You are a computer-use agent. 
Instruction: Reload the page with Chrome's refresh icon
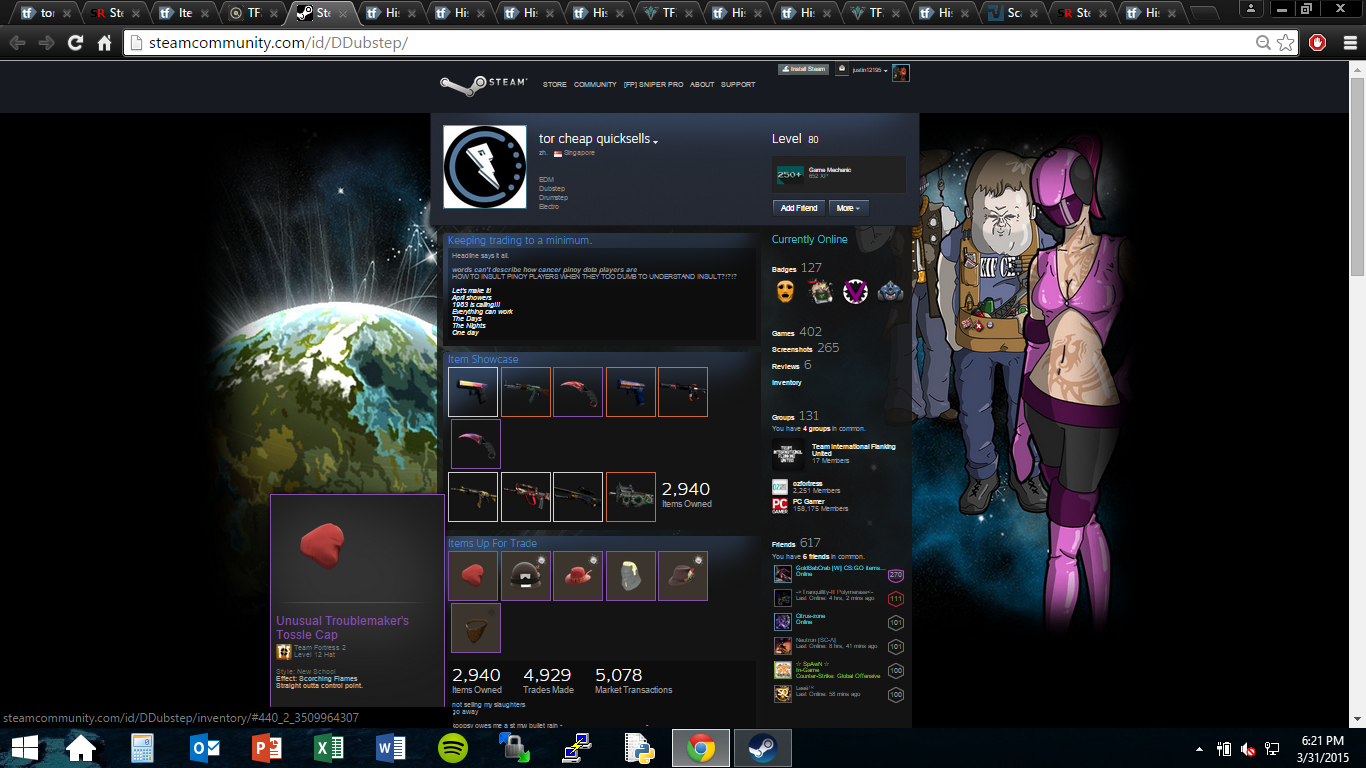pos(75,43)
